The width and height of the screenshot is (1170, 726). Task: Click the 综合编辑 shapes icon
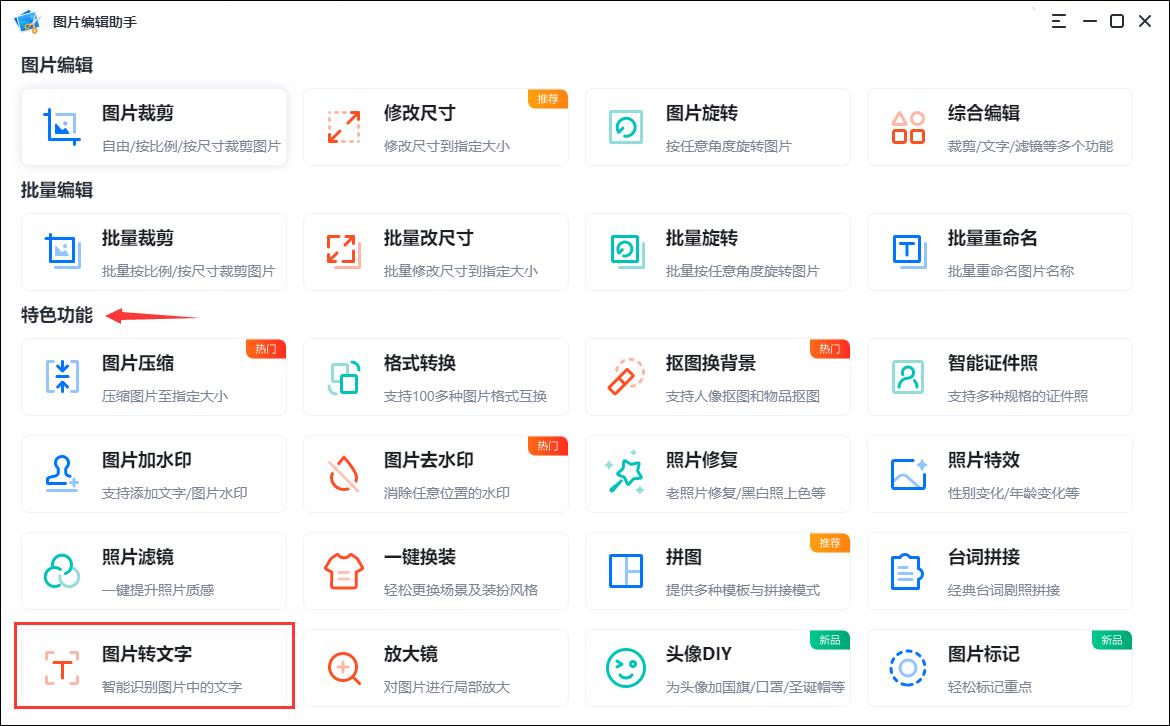pyautogui.click(x=908, y=127)
